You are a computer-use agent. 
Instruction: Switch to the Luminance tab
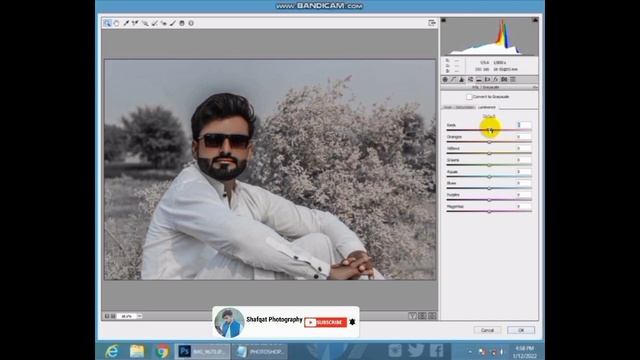[487, 107]
